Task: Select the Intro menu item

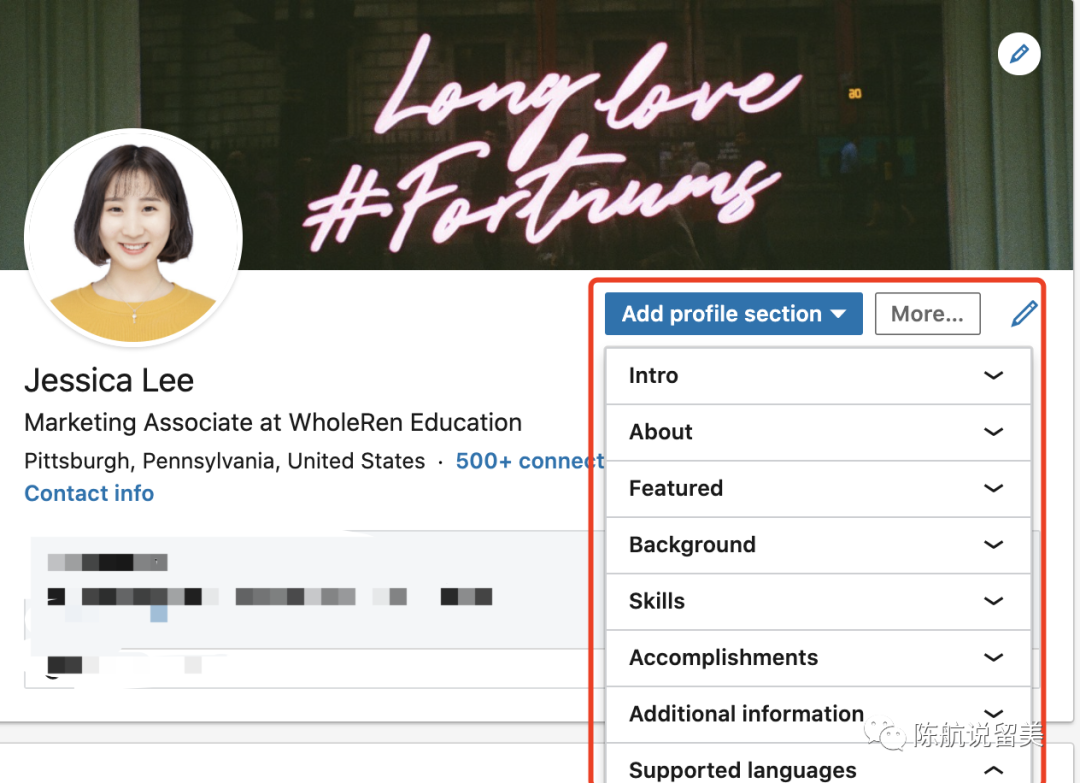Action: point(654,376)
